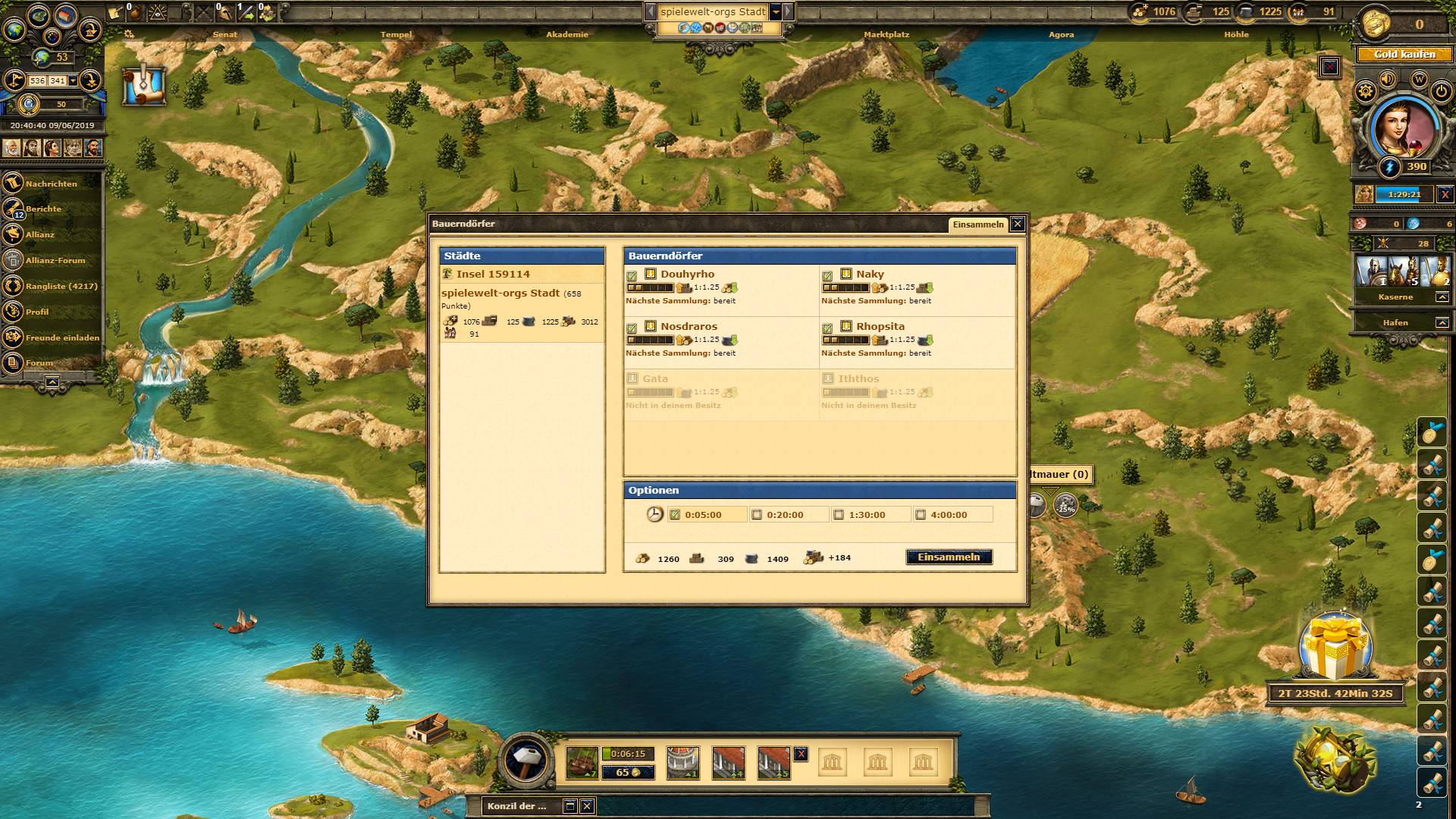This screenshot has height=819, width=1456.
Task: Open the quest scroll with exclamation mark
Action: coord(144,85)
